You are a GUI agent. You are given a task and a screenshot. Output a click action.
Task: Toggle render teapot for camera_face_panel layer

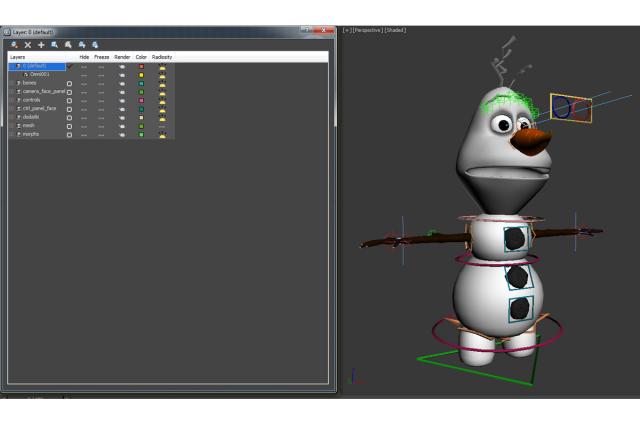(x=122, y=92)
